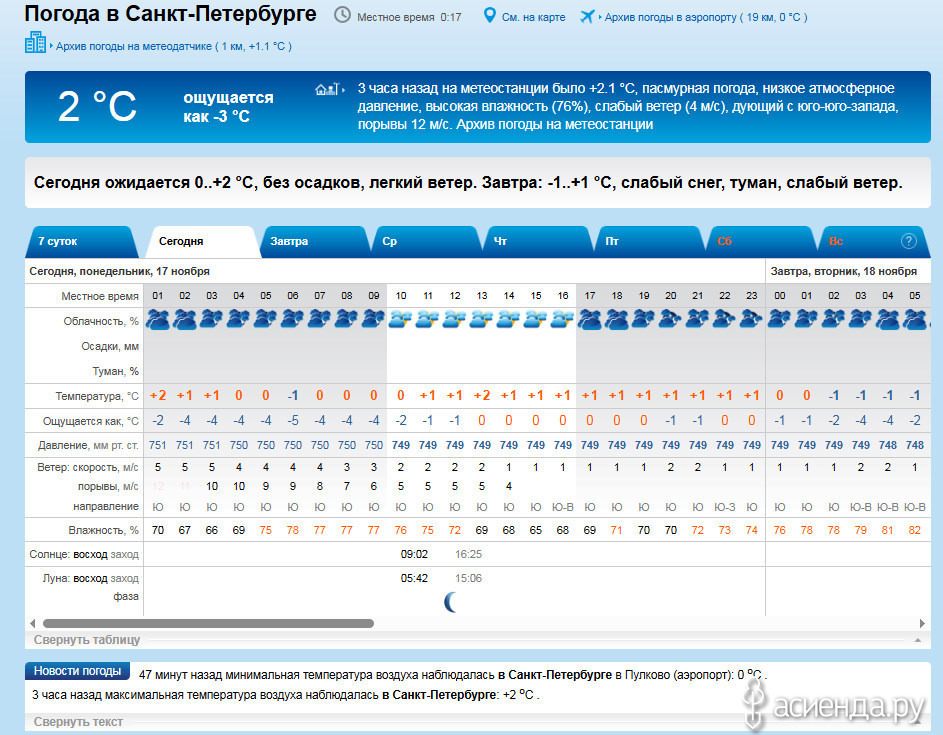Open the 'Завтра' forecast tab
The image size is (943, 735).
(289, 241)
